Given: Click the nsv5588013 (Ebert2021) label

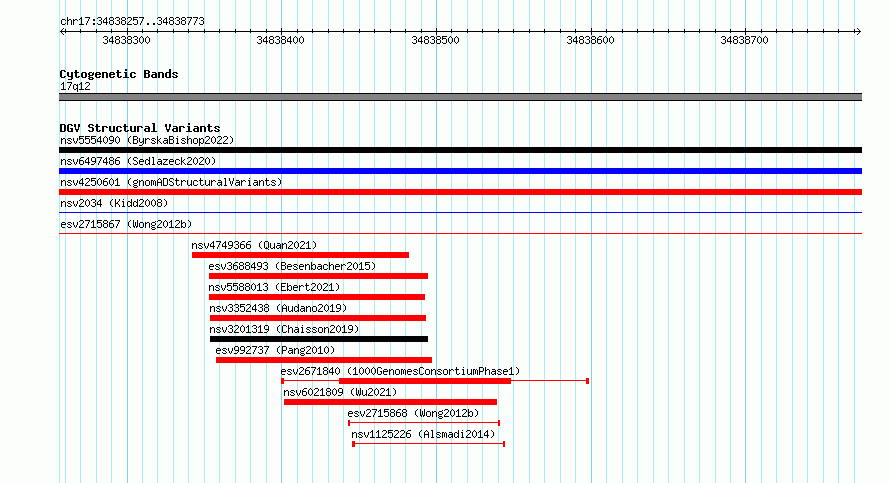Looking at the screenshot, I should click(x=274, y=287).
